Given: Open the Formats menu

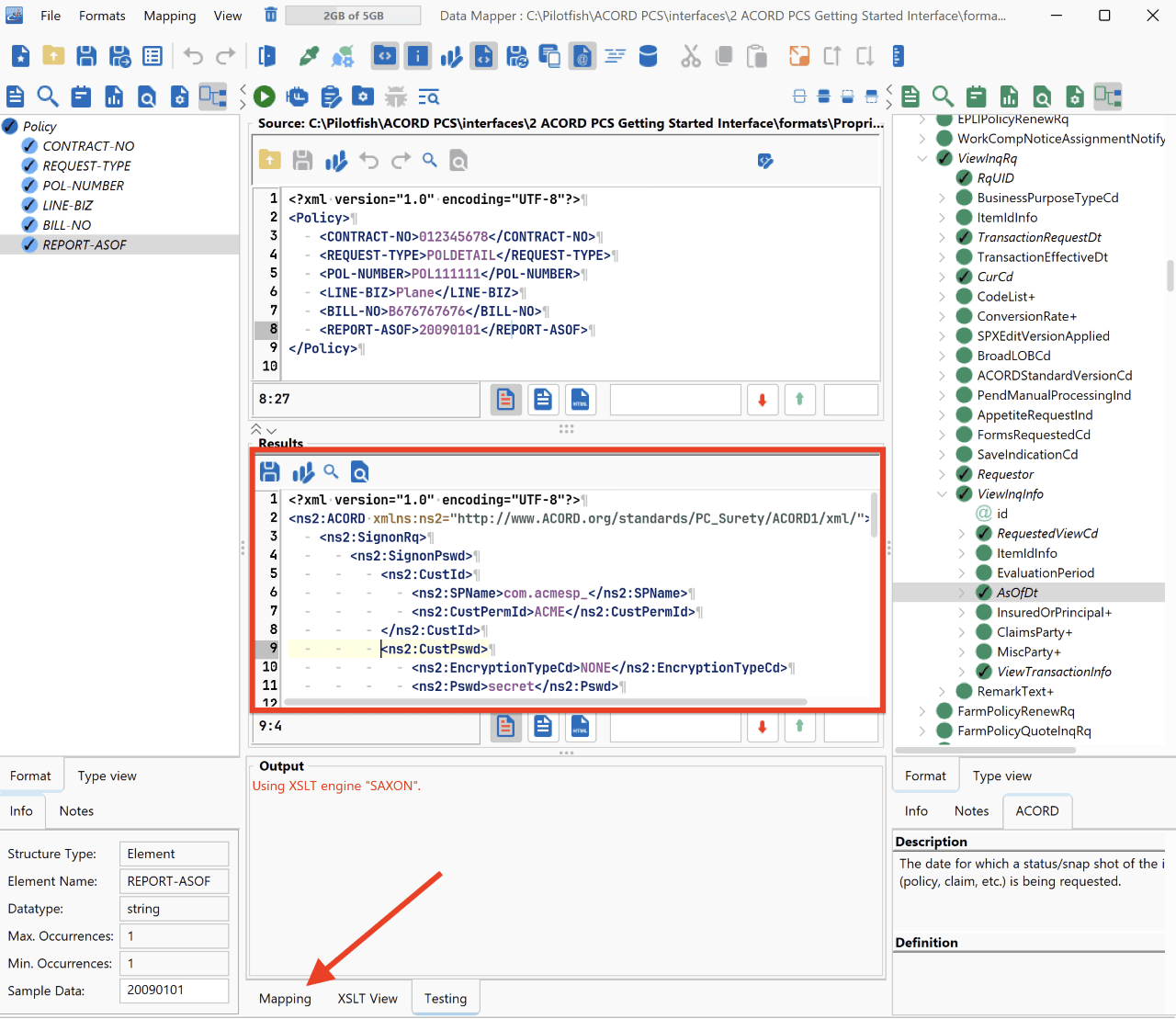Looking at the screenshot, I should [x=102, y=16].
